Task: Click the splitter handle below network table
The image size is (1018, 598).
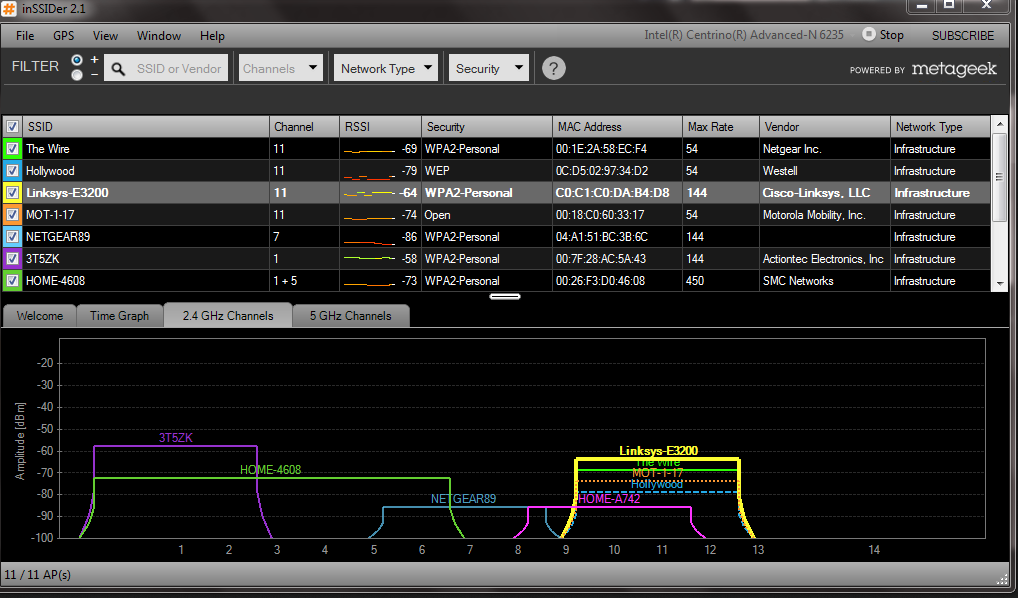Action: pyautogui.click(x=504, y=297)
